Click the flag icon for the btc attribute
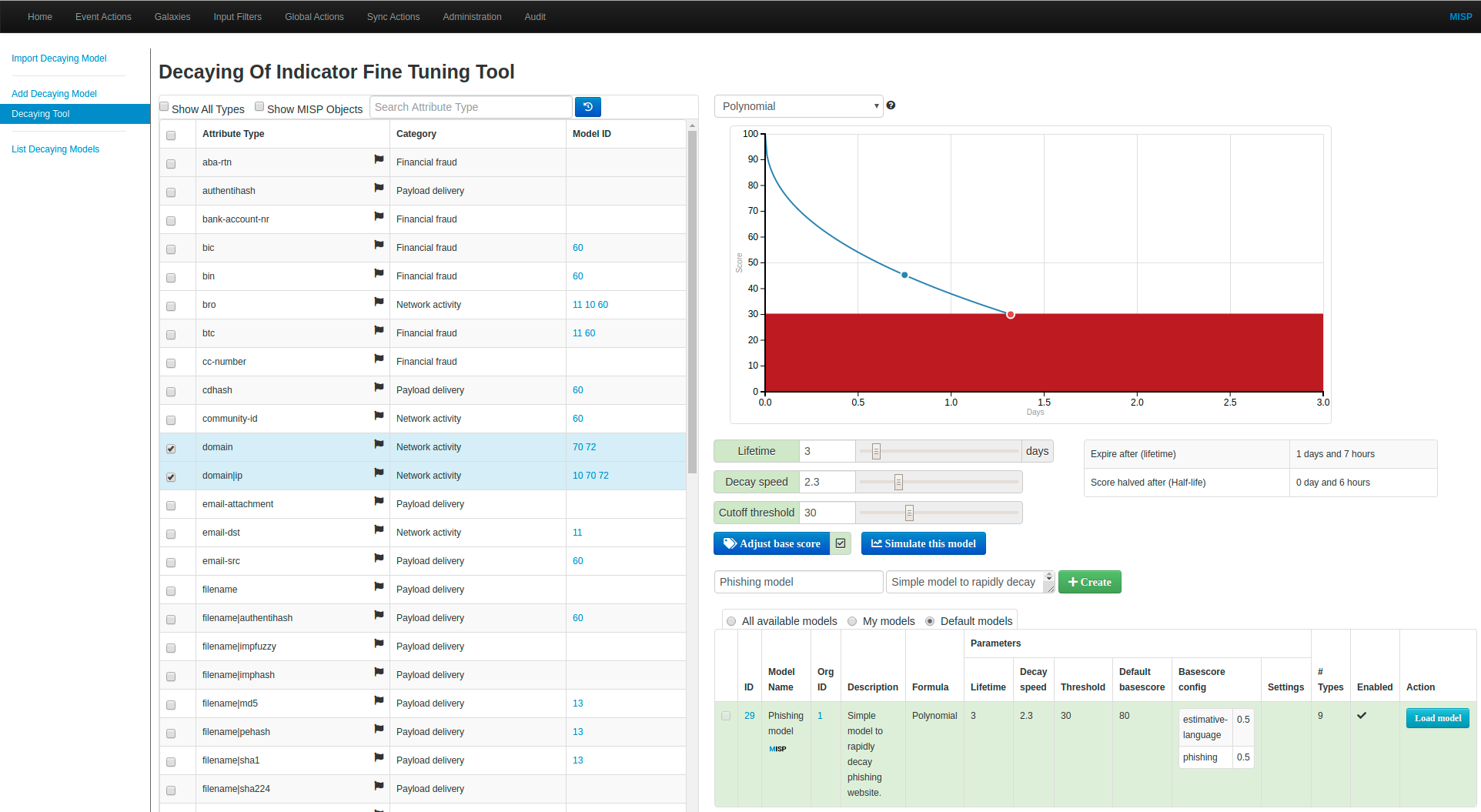 click(379, 330)
